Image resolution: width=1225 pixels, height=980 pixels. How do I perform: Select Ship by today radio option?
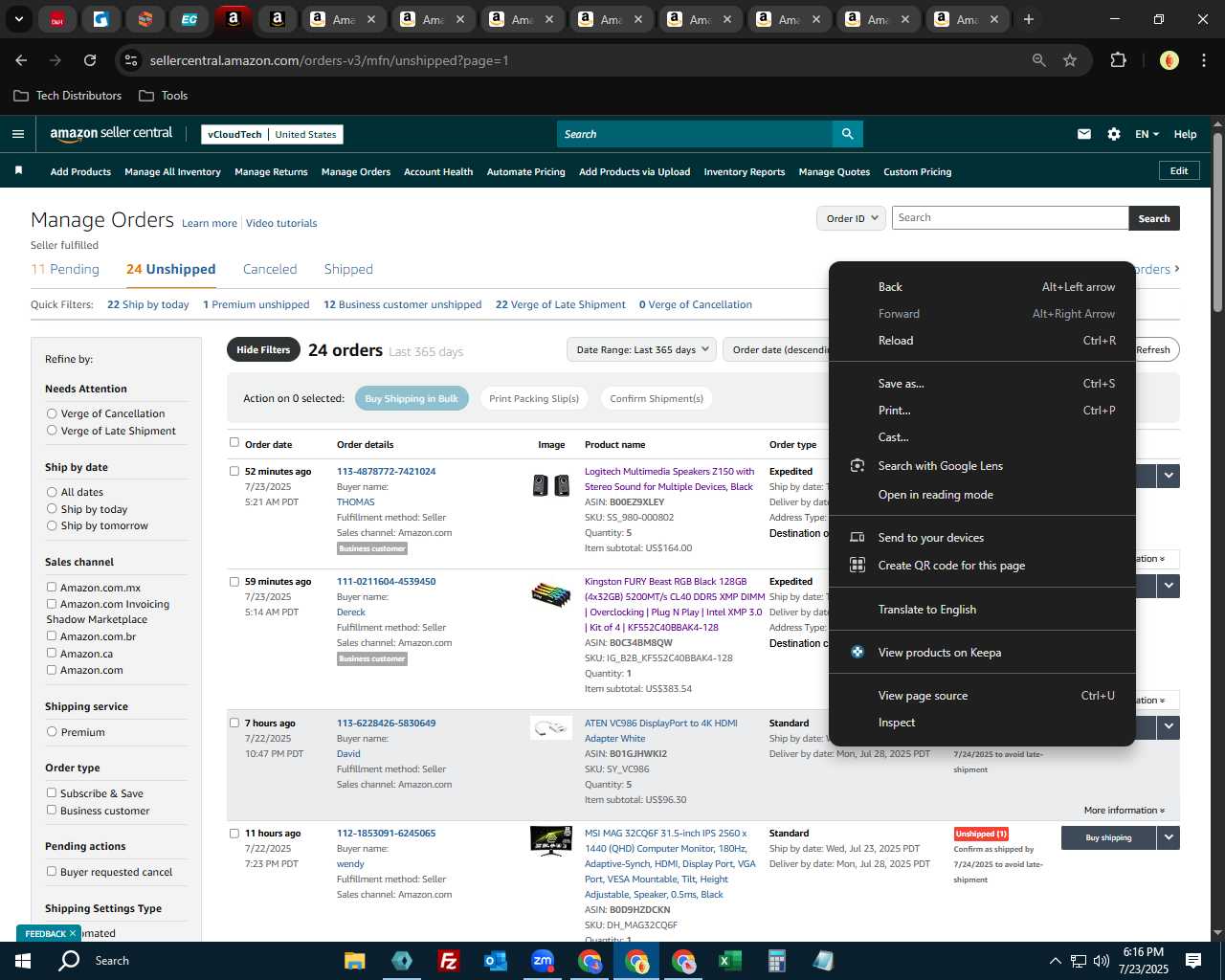[x=52, y=509]
